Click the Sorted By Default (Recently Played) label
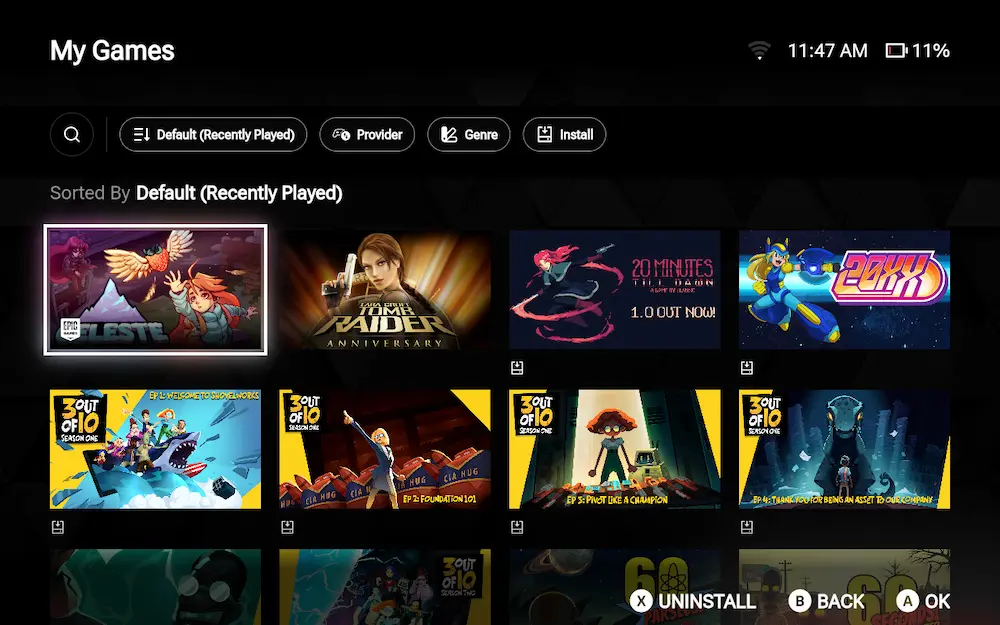The height and width of the screenshot is (625, 1000). [x=196, y=193]
